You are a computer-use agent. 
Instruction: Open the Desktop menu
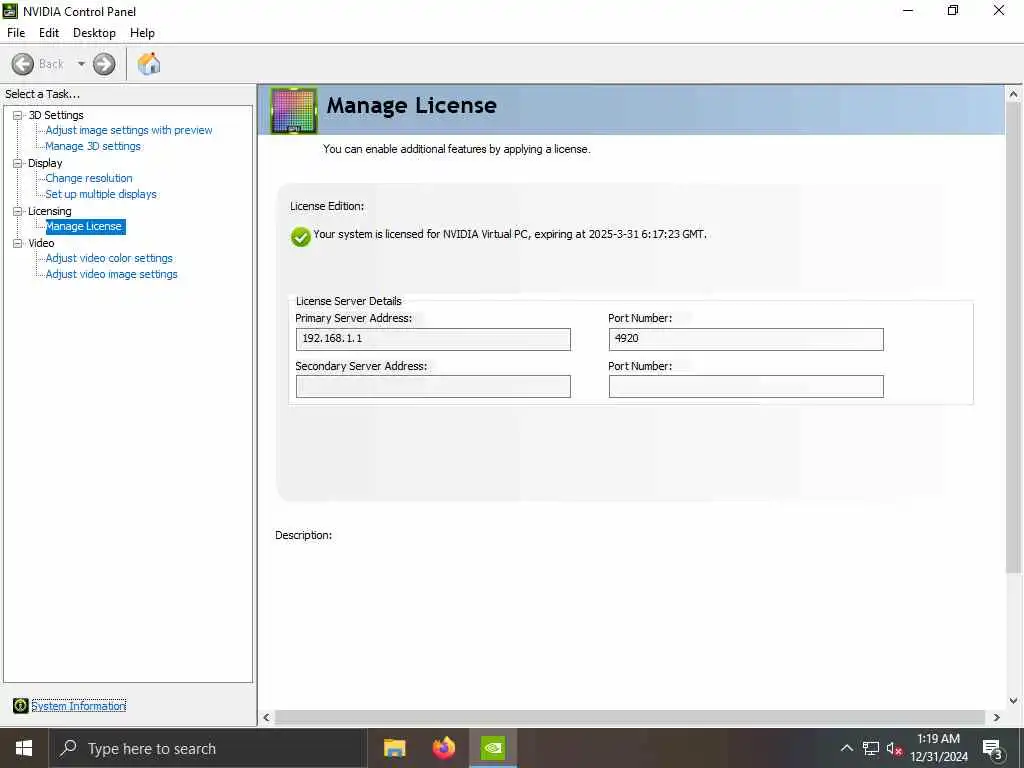coord(94,33)
